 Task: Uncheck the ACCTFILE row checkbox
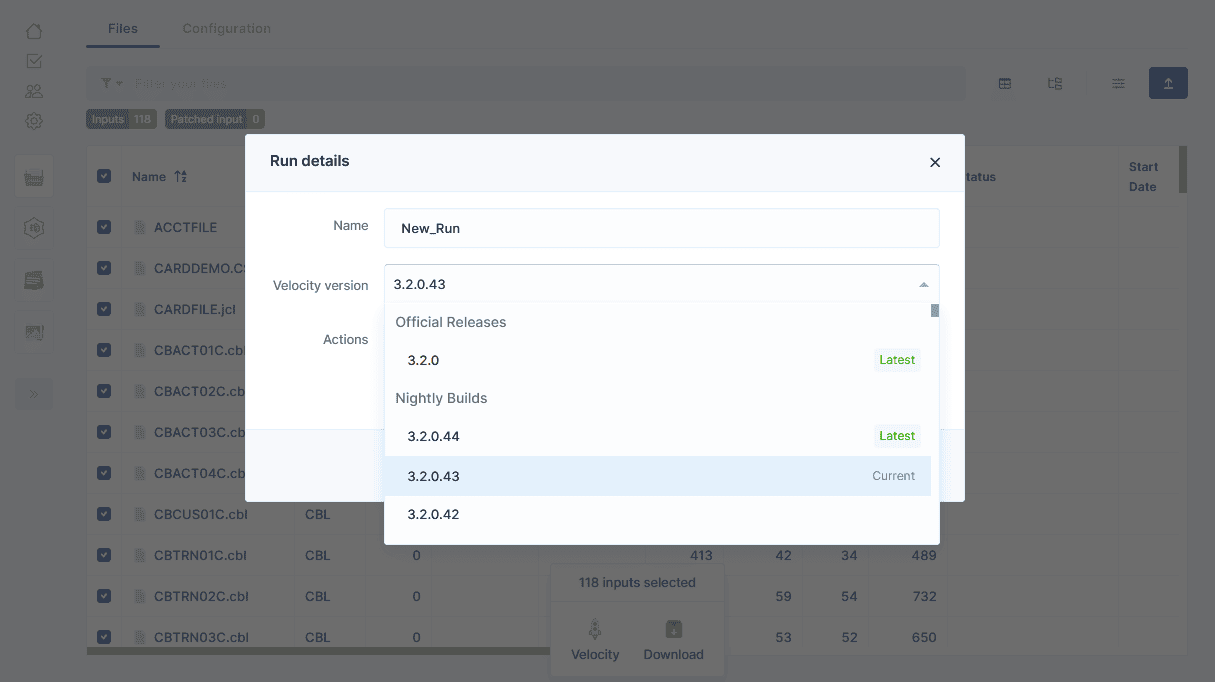[x=104, y=227]
